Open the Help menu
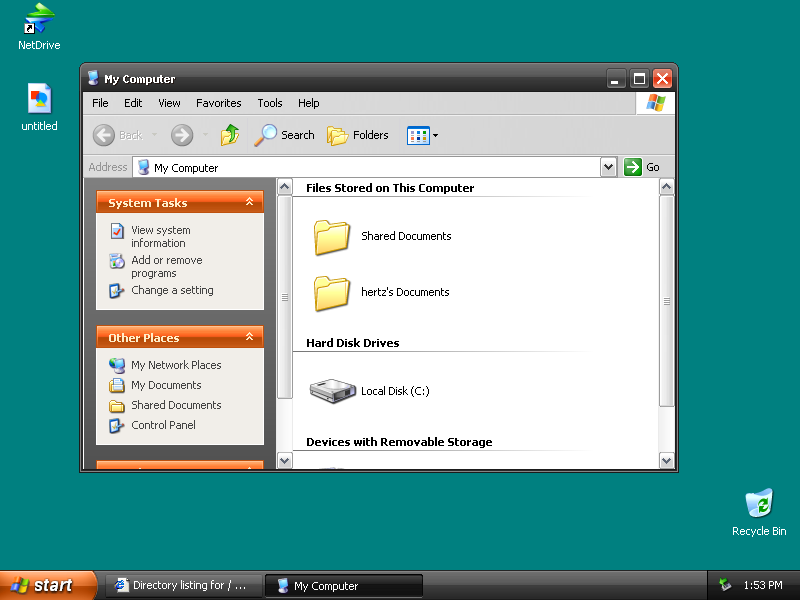The height and width of the screenshot is (600, 800). (309, 103)
